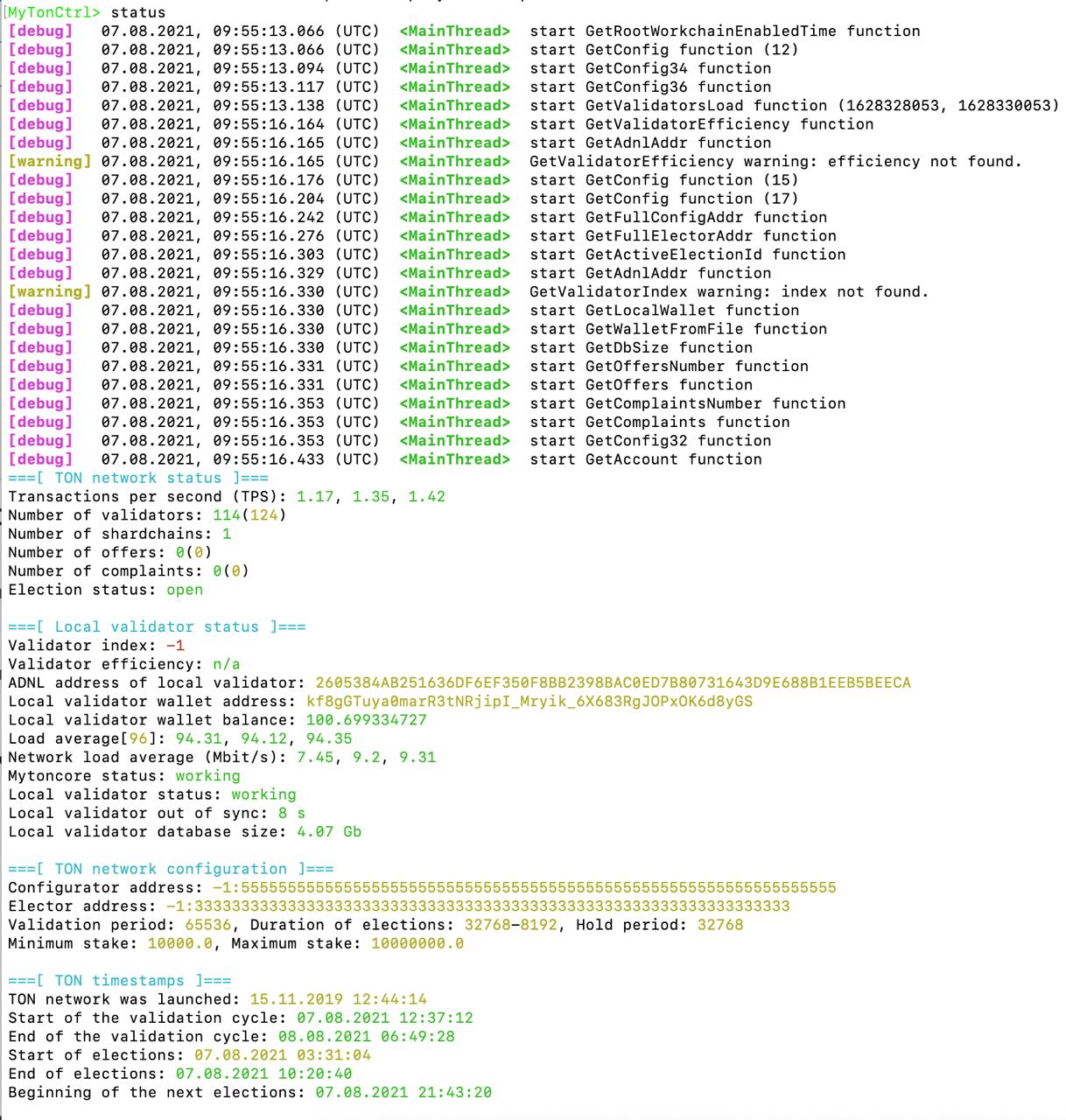The width and height of the screenshot is (1066, 1120).
Task: Click the [warning] tag on GetValidatorIndex line
Action: 50,291
